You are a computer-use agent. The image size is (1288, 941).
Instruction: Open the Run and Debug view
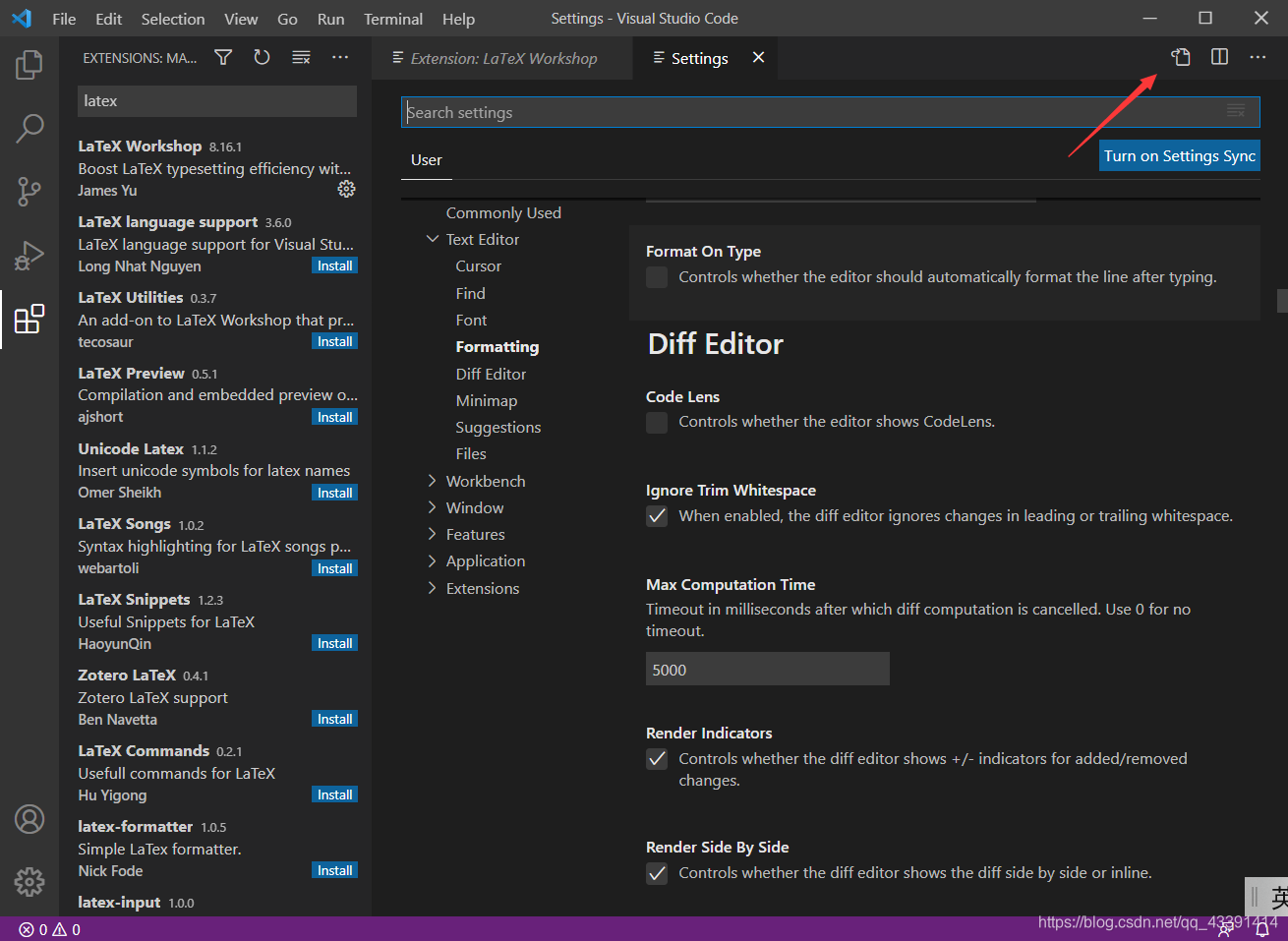(29, 256)
